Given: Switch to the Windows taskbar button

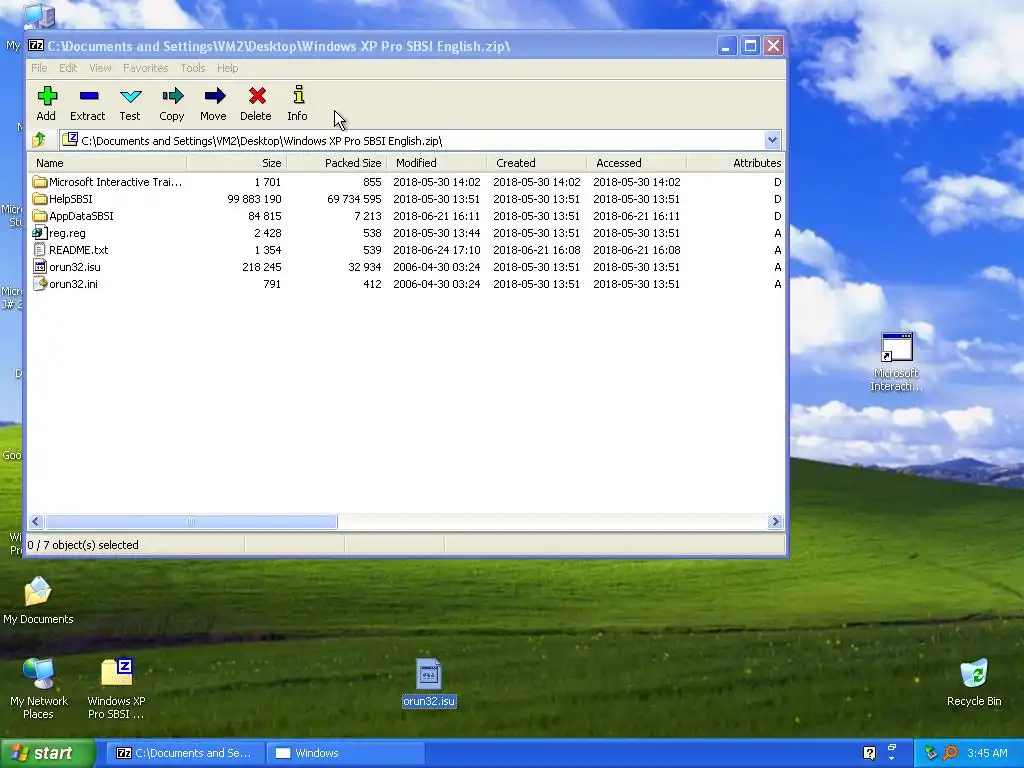Looking at the screenshot, I should point(345,753).
